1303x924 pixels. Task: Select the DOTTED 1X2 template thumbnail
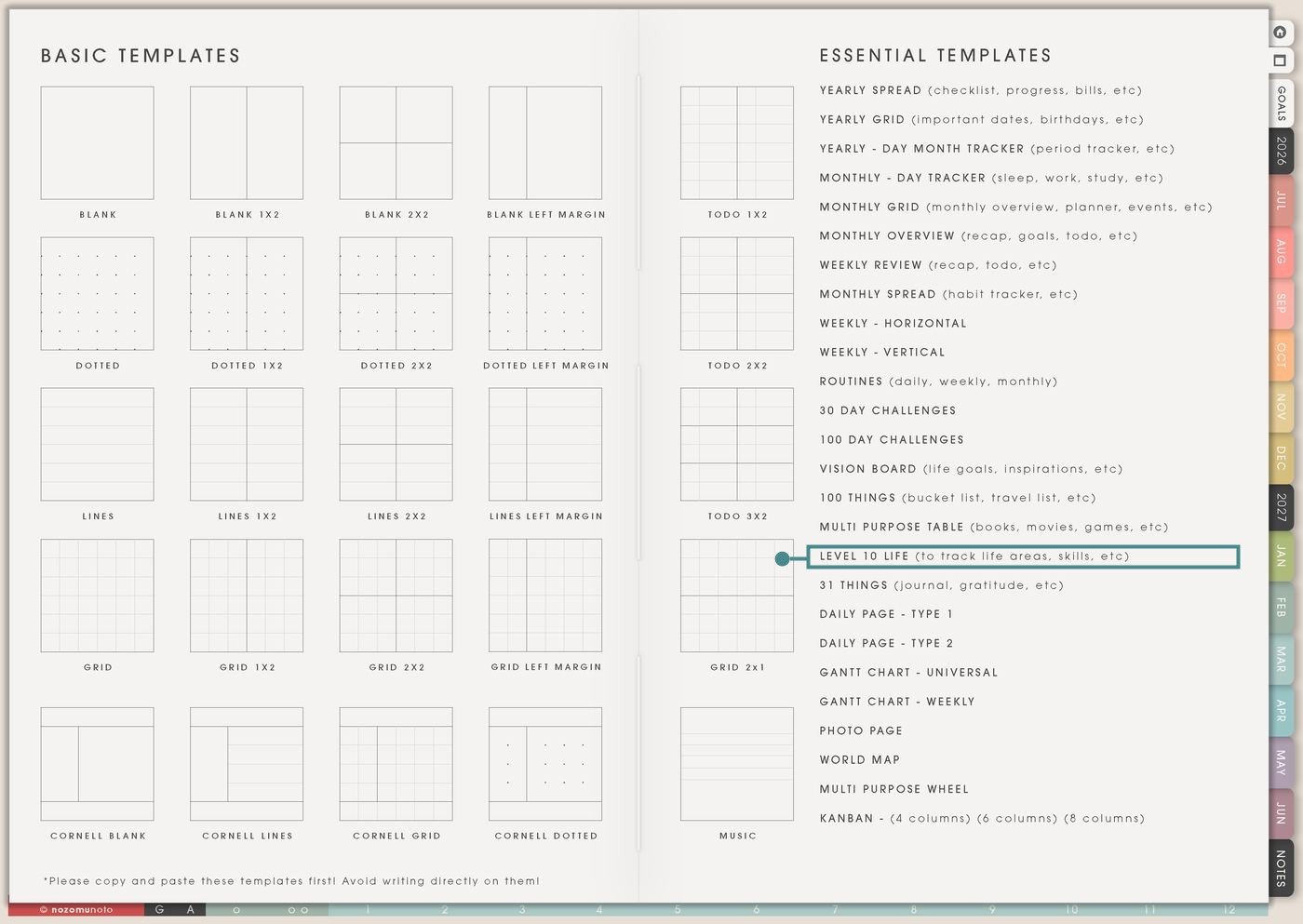[x=247, y=294]
